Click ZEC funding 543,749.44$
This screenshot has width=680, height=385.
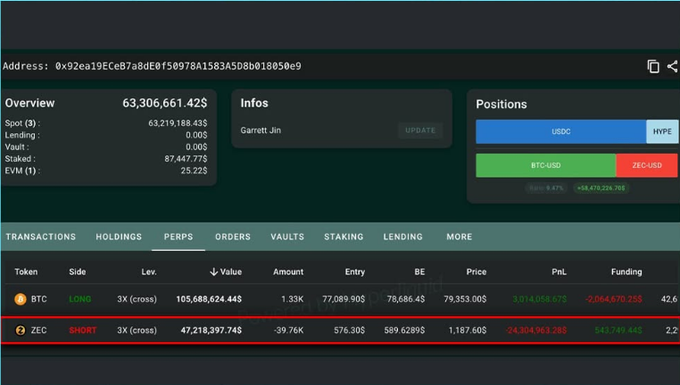(x=618, y=330)
